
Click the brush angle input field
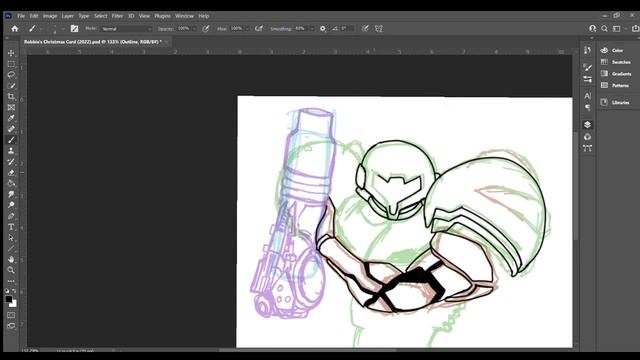point(347,29)
